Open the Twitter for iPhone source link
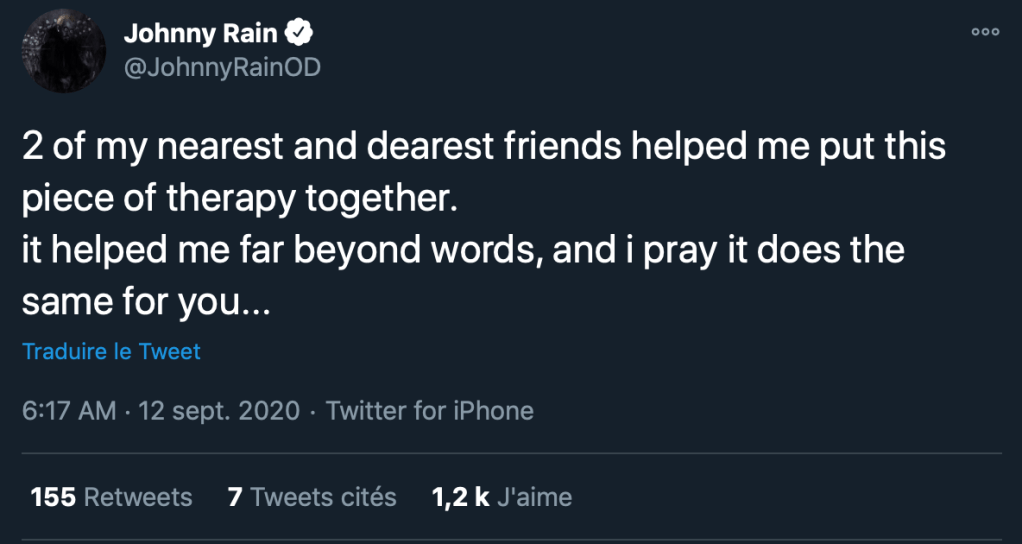 430,411
